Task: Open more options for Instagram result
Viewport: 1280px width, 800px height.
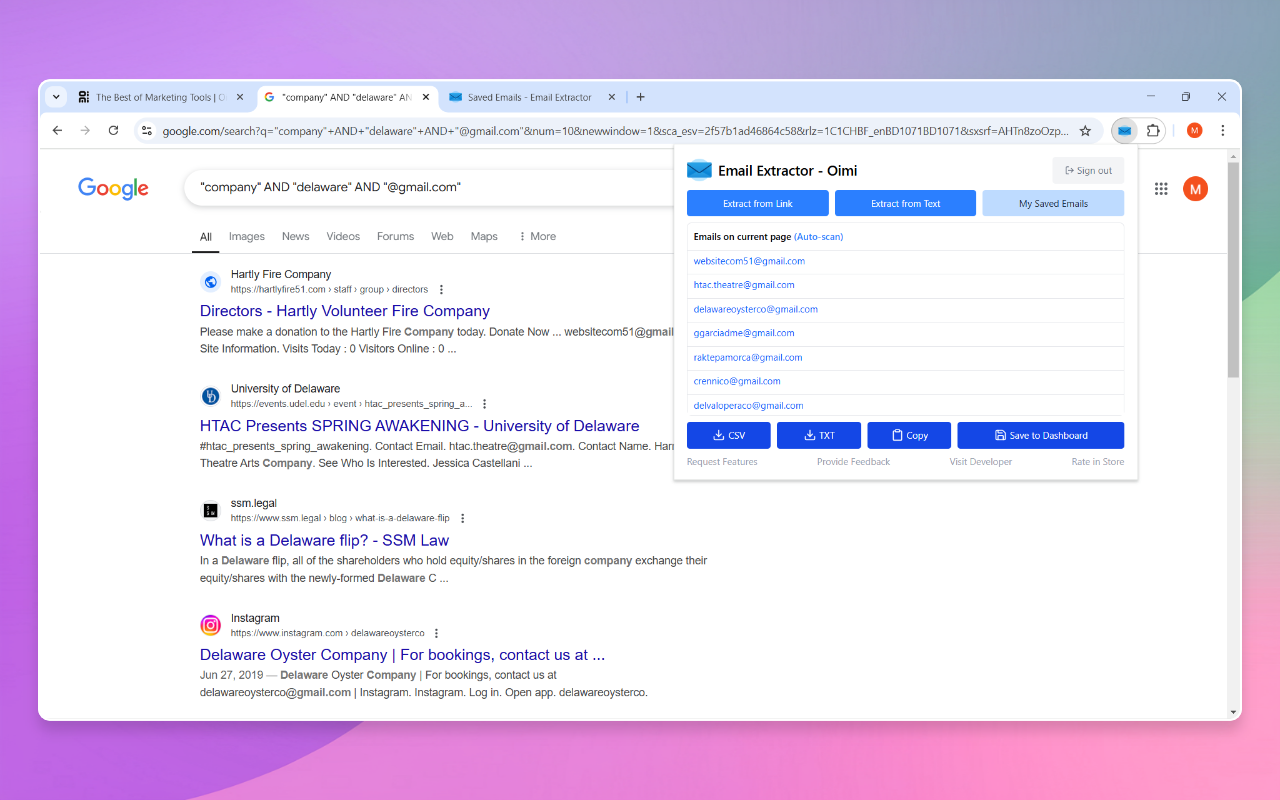Action: click(x=437, y=634)
